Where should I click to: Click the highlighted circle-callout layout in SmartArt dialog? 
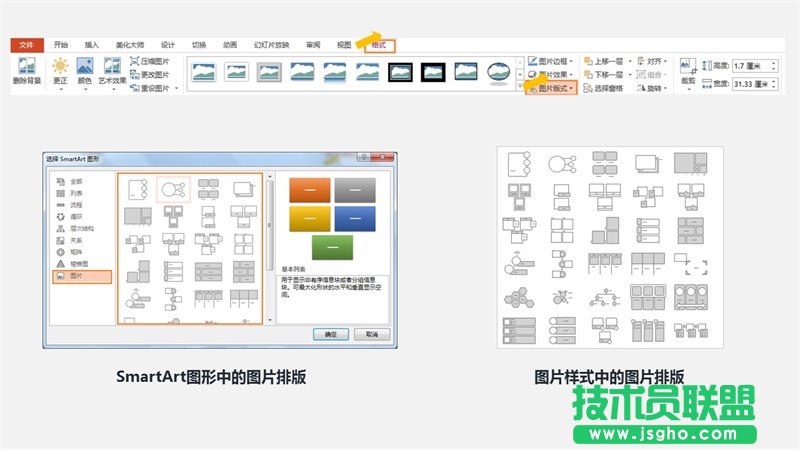point(173,190)
